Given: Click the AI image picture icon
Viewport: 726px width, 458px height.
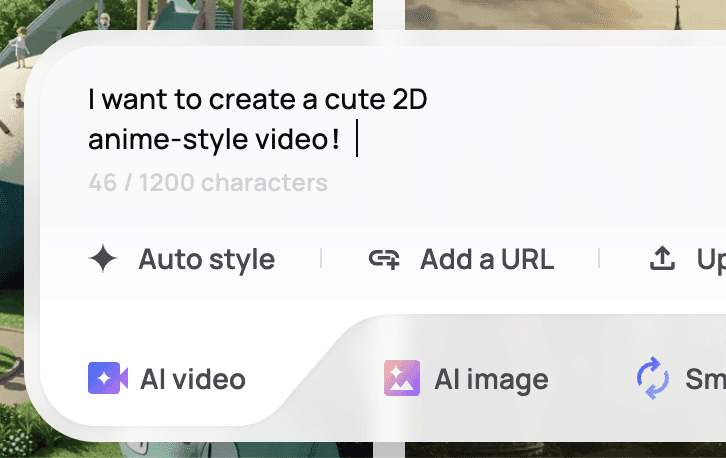Looking at the screenshot, I should click(402, 378).
